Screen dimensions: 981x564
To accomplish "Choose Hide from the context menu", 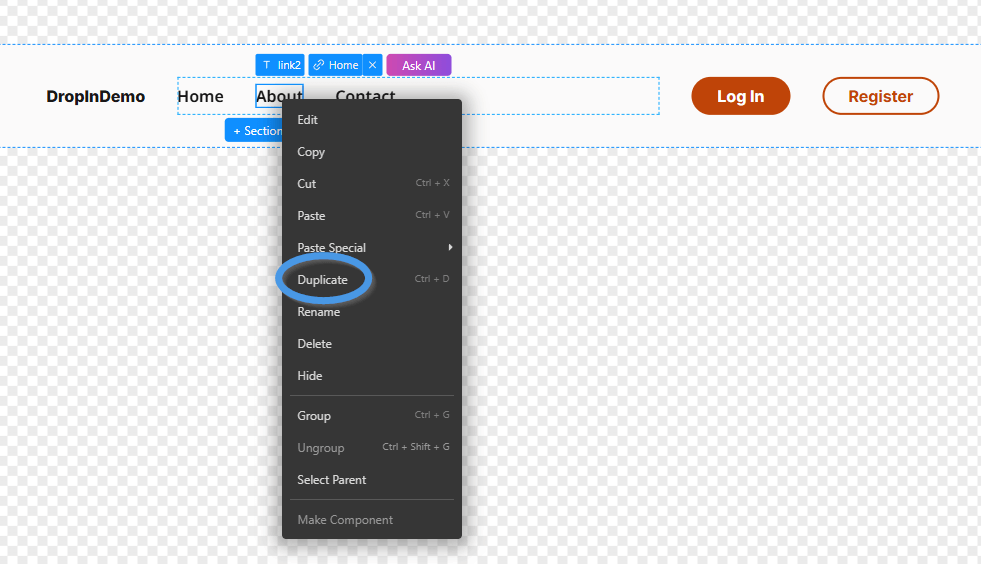I will point(372,375).
